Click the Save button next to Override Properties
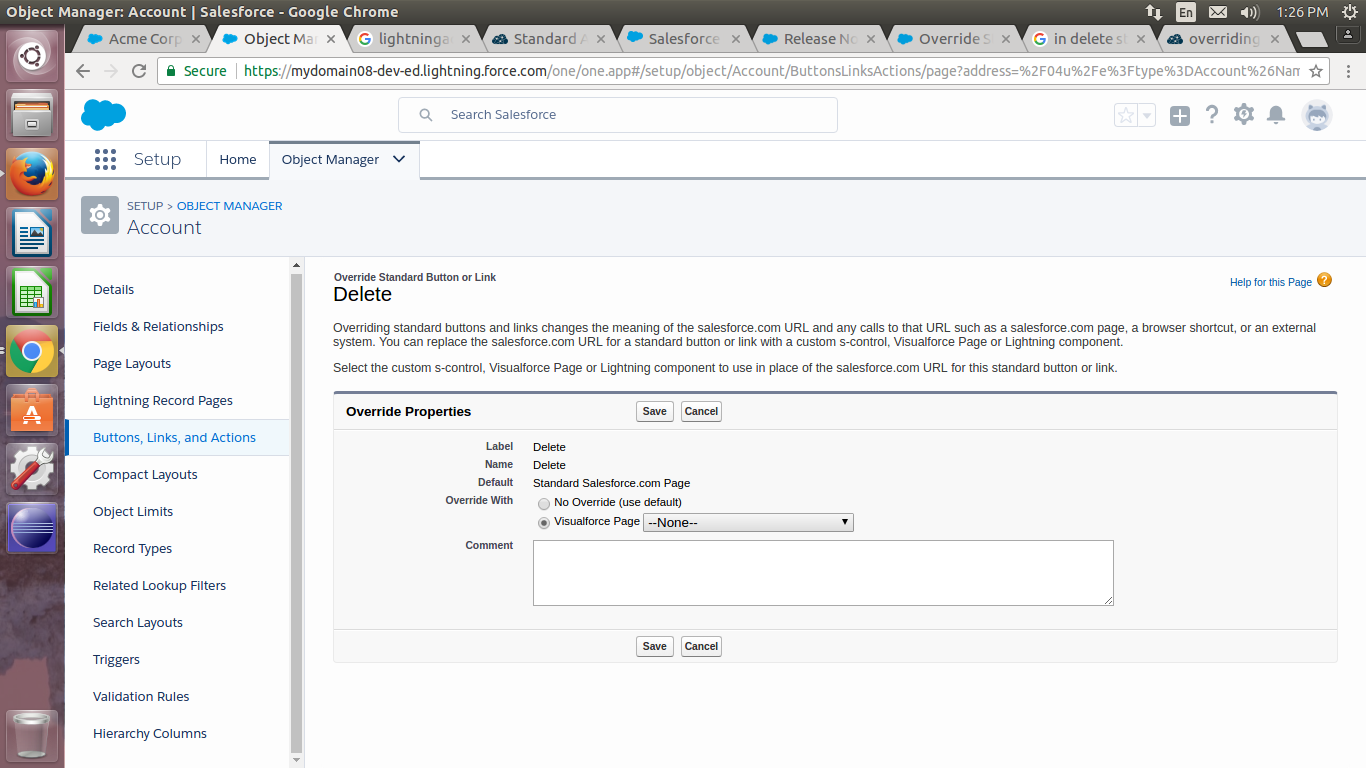Screen dimensions: 1366x768 coord(655,411)
